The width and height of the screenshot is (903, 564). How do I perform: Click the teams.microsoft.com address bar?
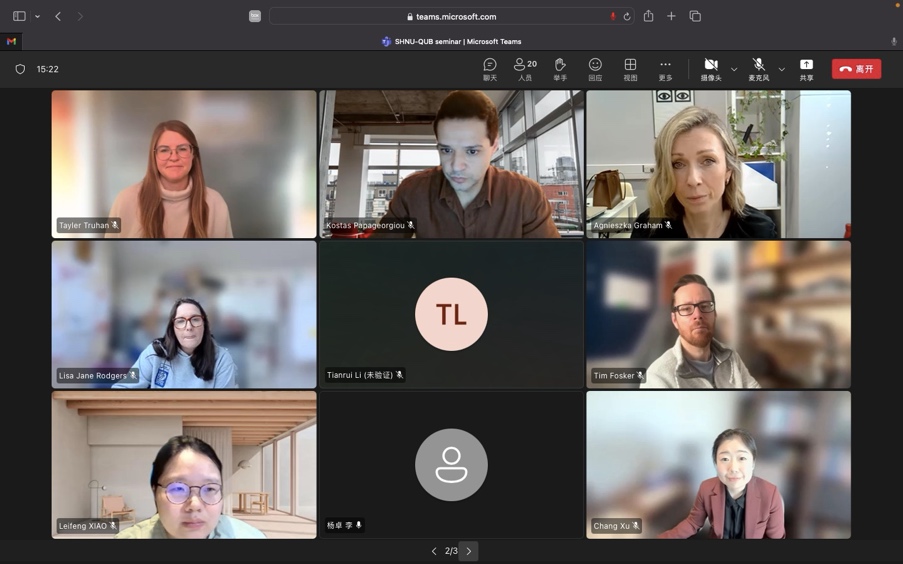tap(452, 16)
